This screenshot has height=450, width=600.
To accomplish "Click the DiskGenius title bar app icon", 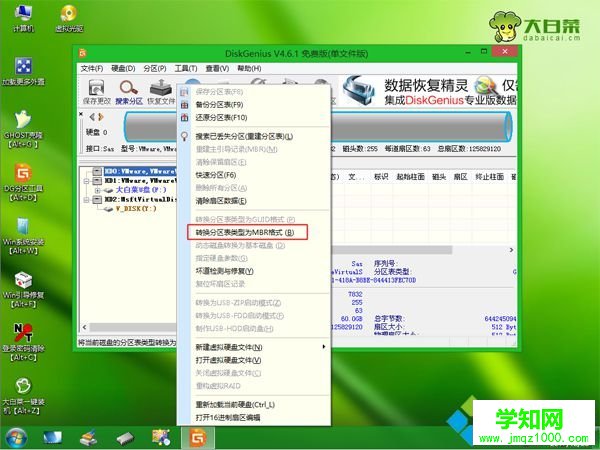I will point(82,53).
